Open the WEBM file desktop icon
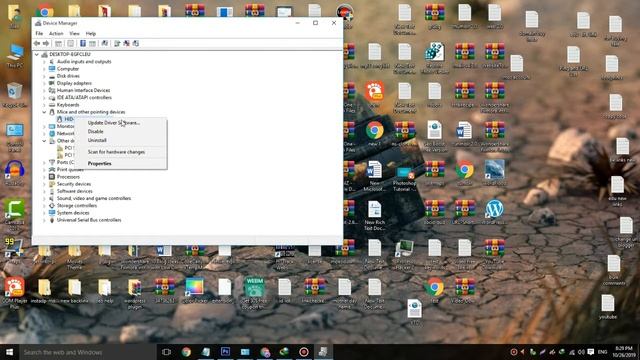Image resolution: width=640 pixels, height=360 pixels. (x=254, y=292)
